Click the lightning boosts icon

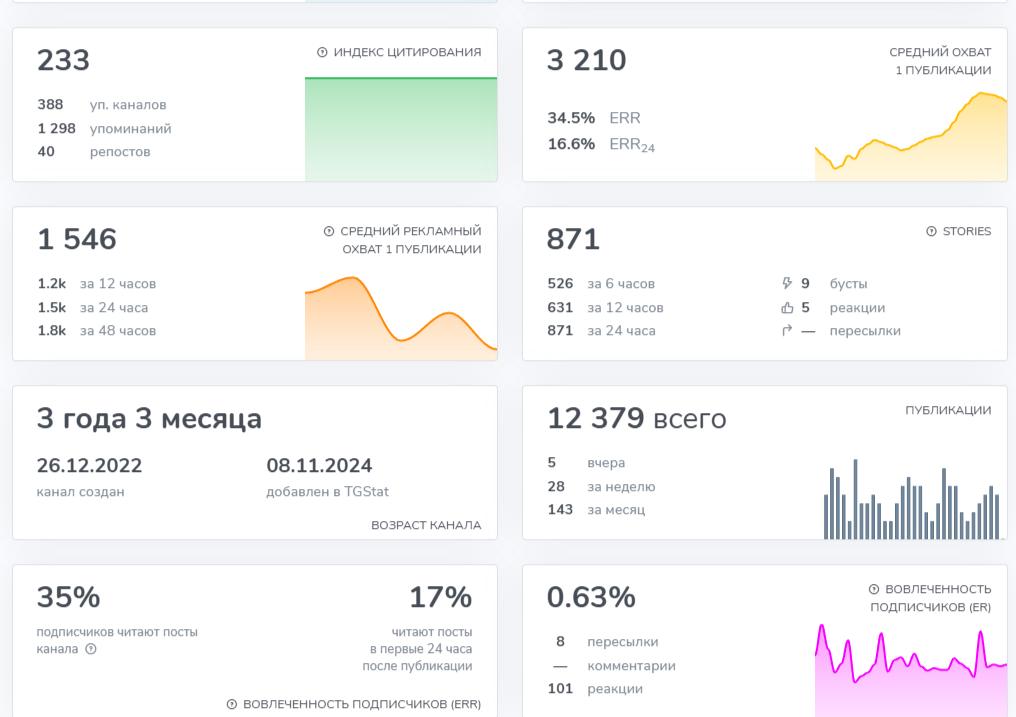787,284
